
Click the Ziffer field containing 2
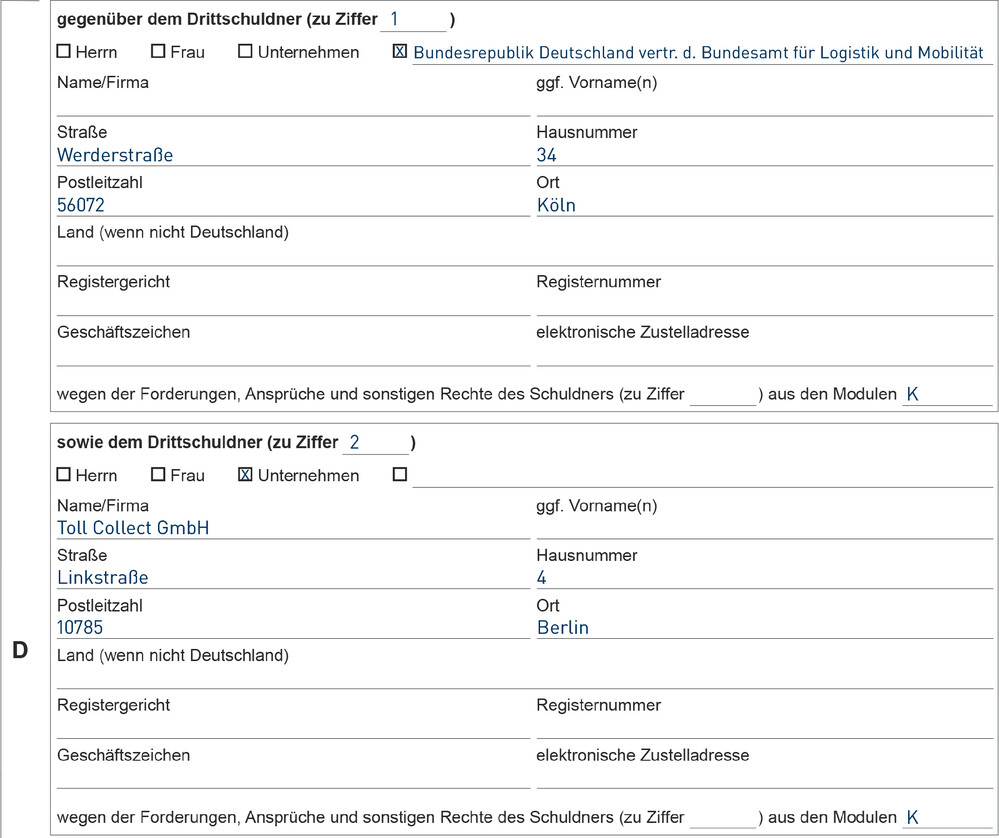[376, 442]
